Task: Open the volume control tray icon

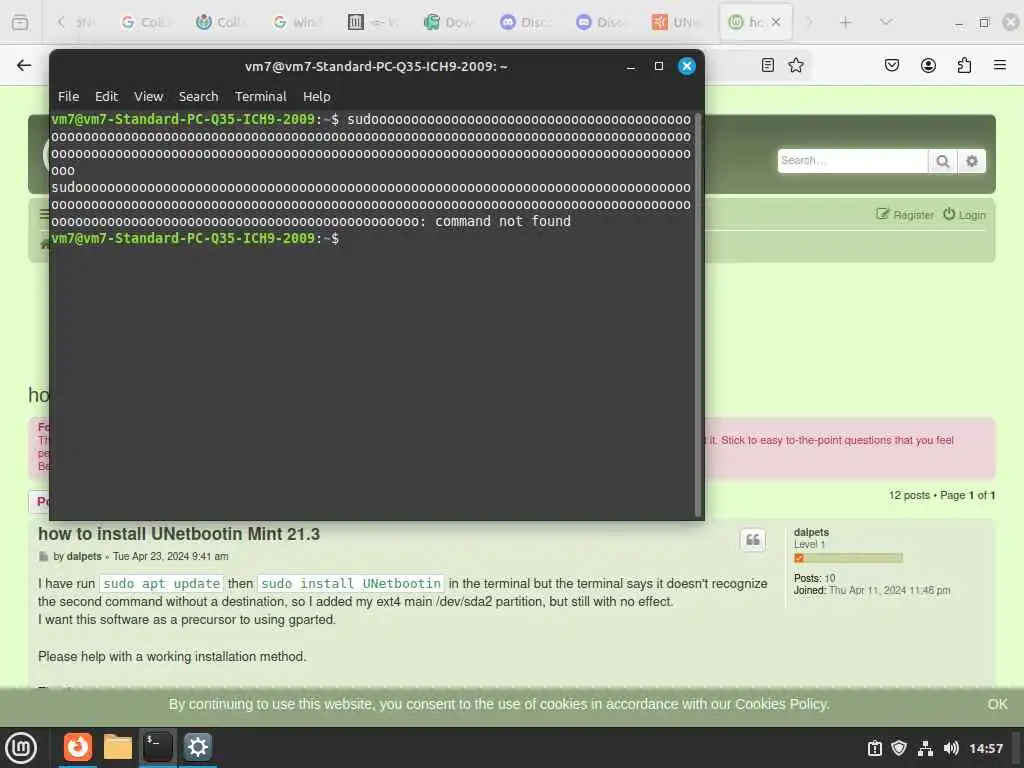Action: [951, 748]
